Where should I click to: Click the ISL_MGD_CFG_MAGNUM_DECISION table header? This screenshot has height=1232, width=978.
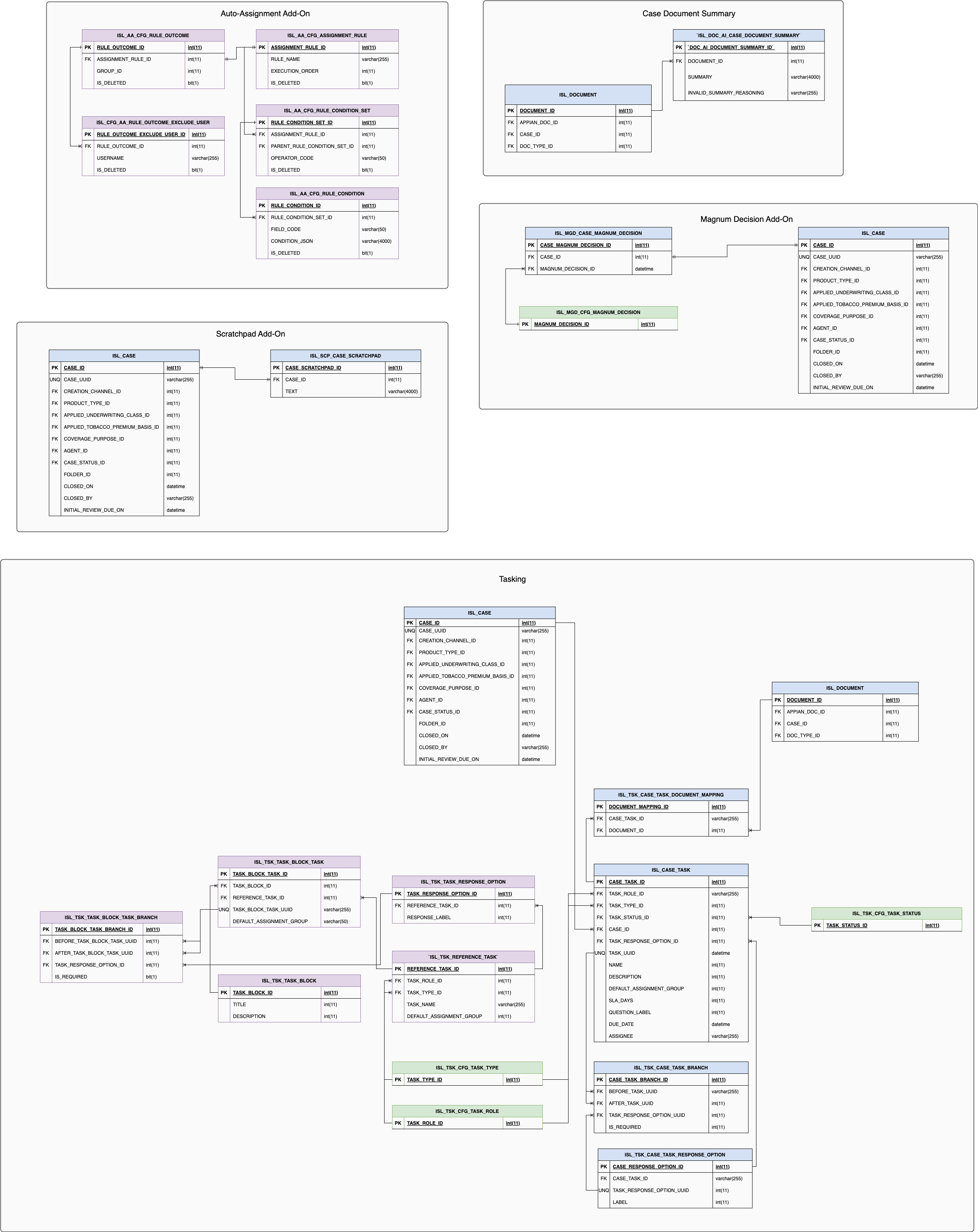[599, 312]
